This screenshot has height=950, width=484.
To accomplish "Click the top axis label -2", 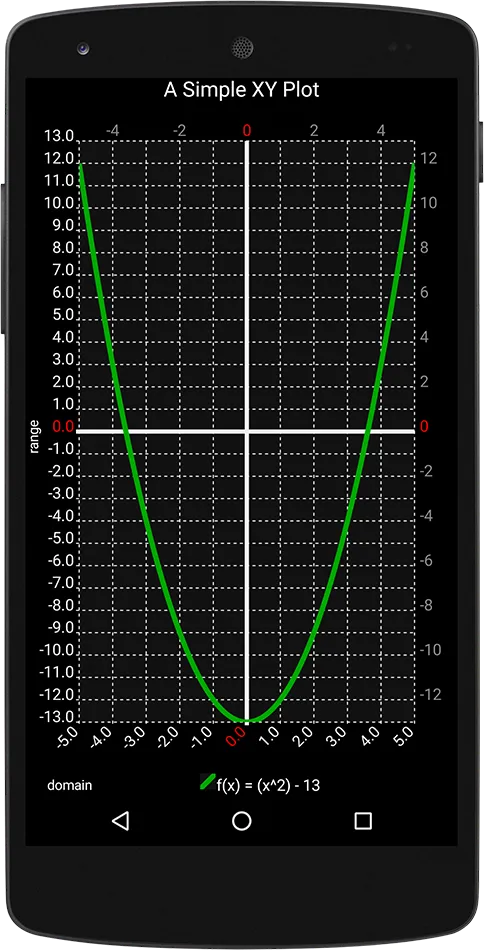I will [179, 130].
